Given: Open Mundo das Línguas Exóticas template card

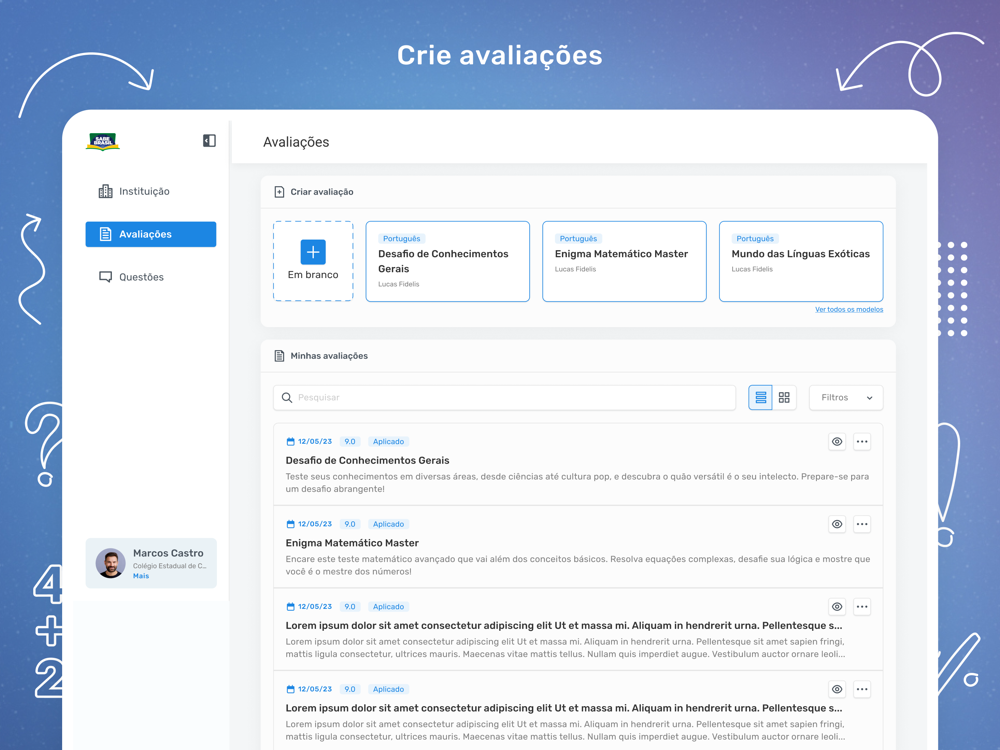Looking at the screenshot, I should 801,261.
